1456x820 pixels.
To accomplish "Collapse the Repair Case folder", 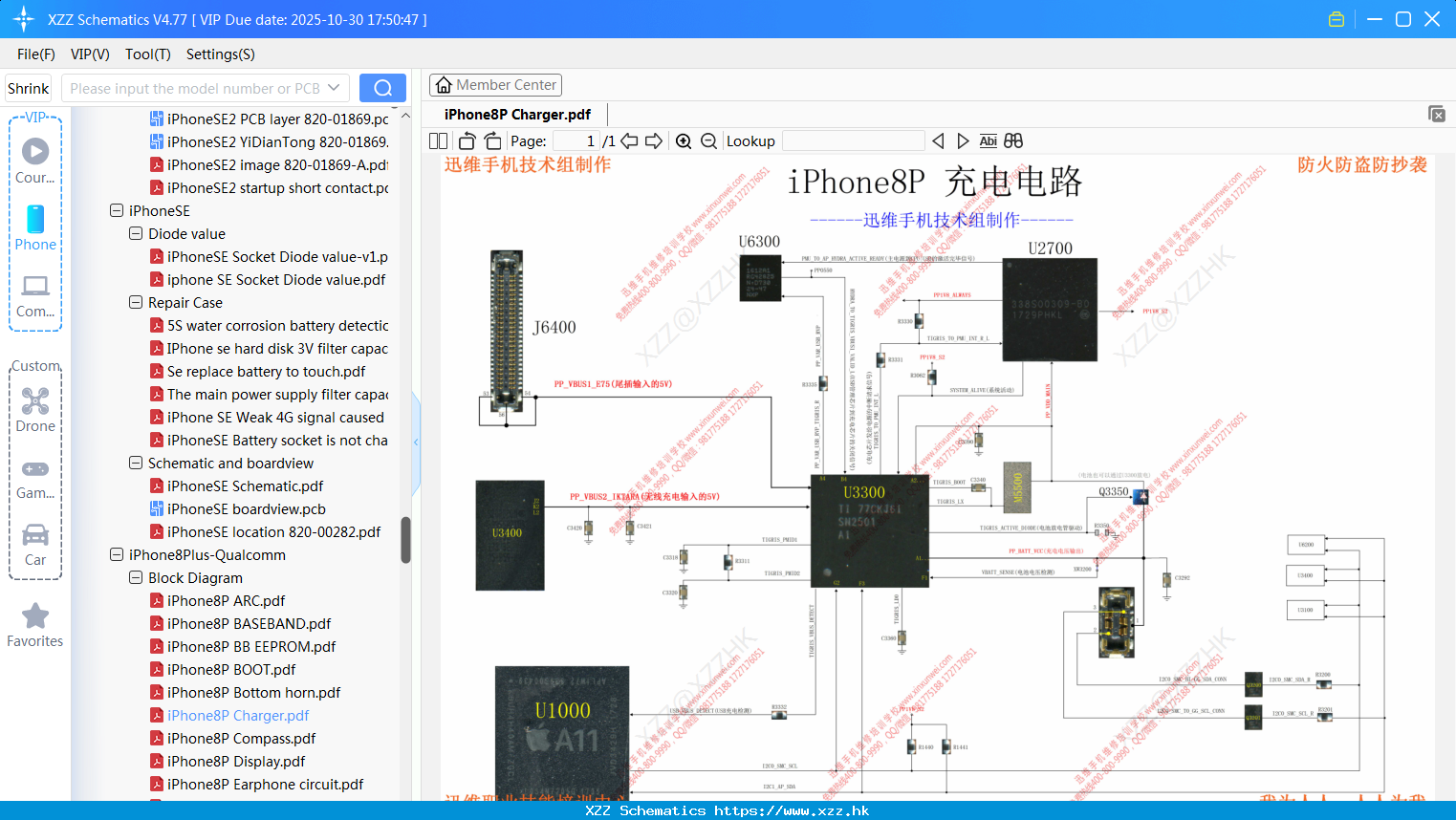I will [136, 302].
